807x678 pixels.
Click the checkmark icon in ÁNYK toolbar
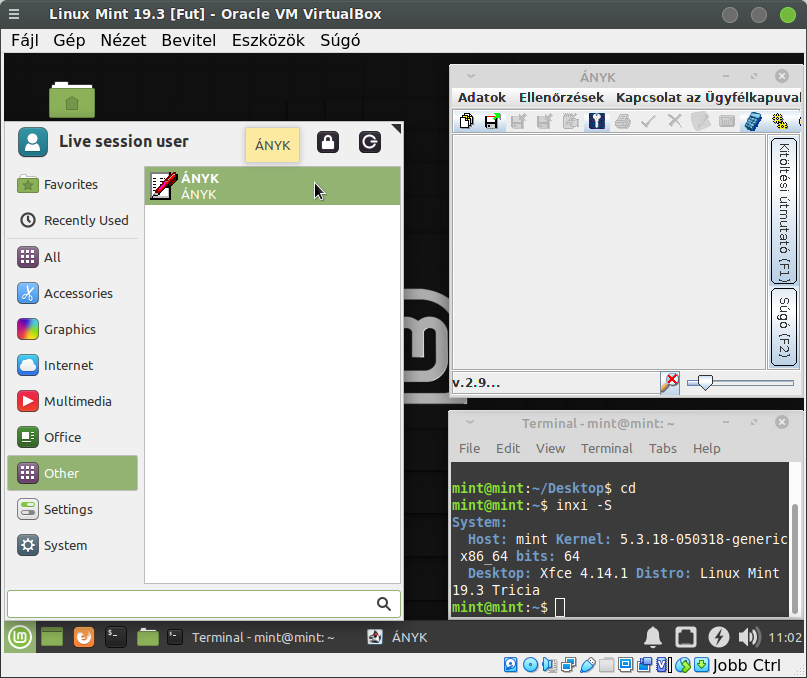click(648, 121)
